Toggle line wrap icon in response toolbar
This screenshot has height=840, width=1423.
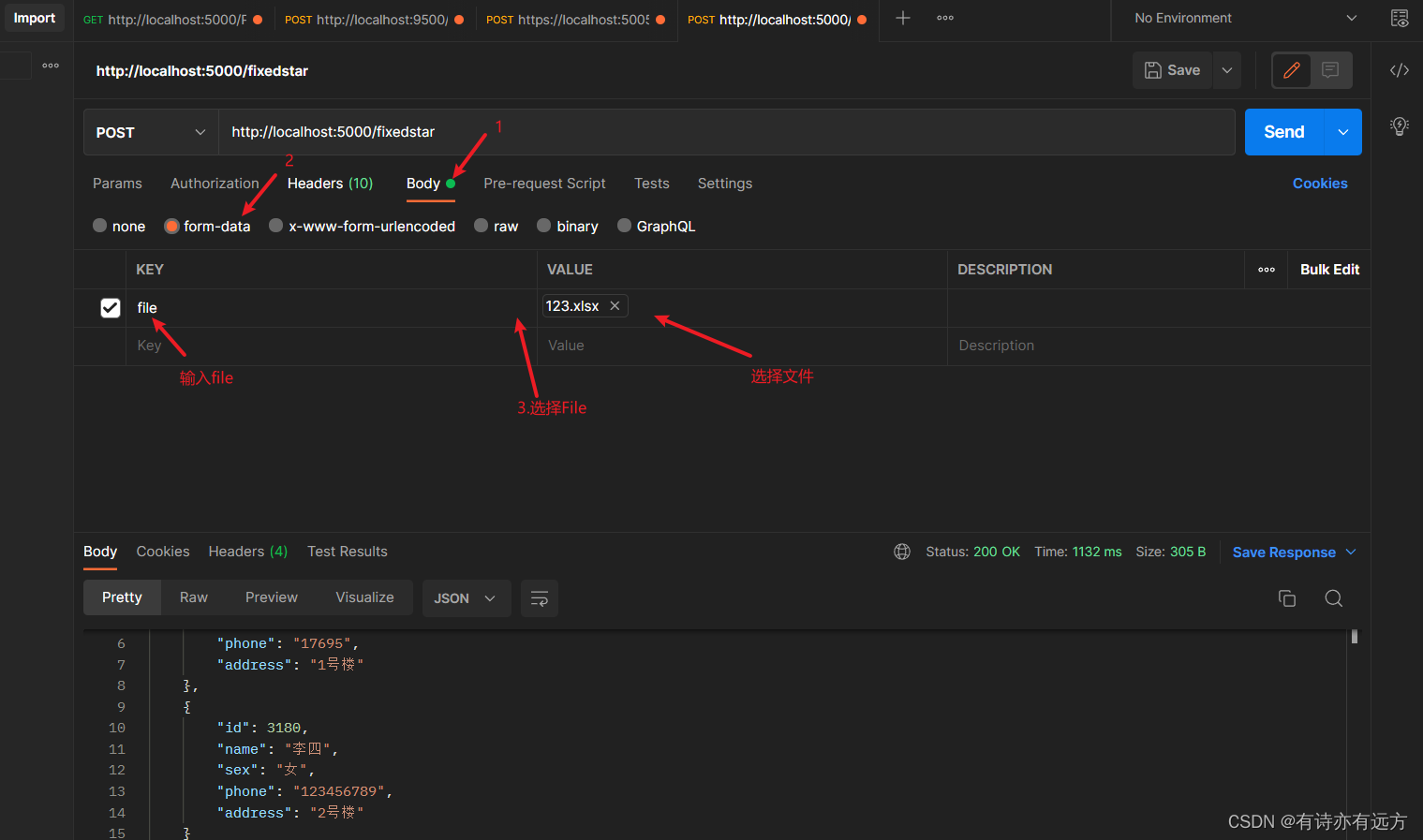coord(539,598)
